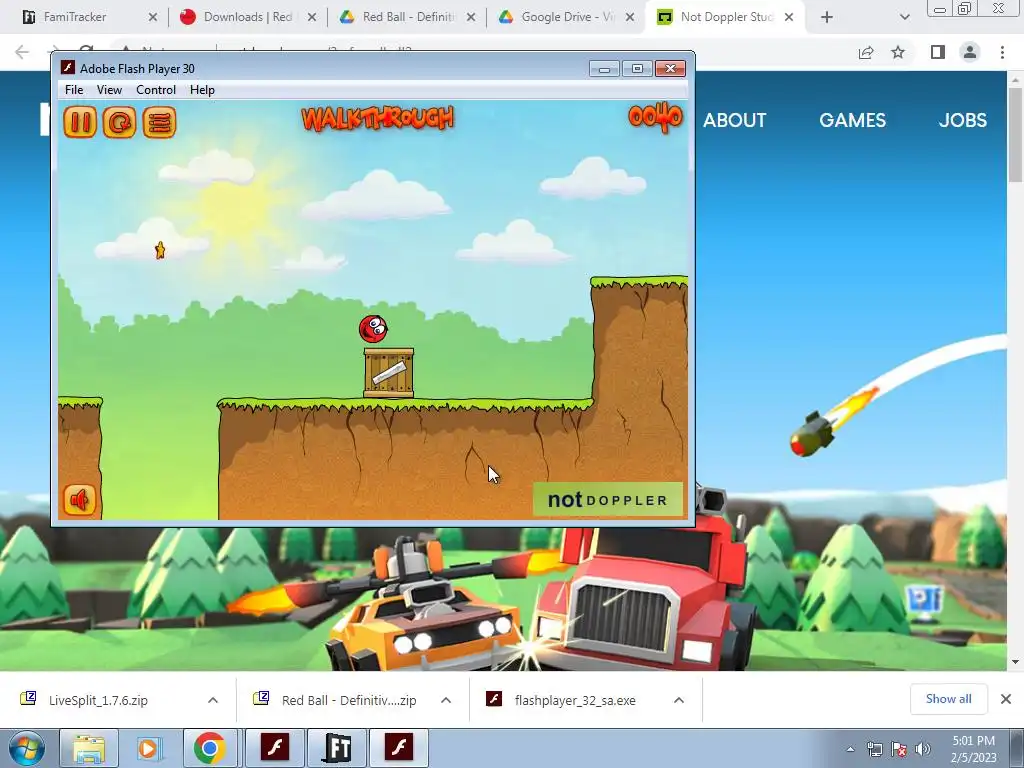Mute the game sound speaker icon
The width and height of the screenshot is (1024, 768).
(80, 500)
